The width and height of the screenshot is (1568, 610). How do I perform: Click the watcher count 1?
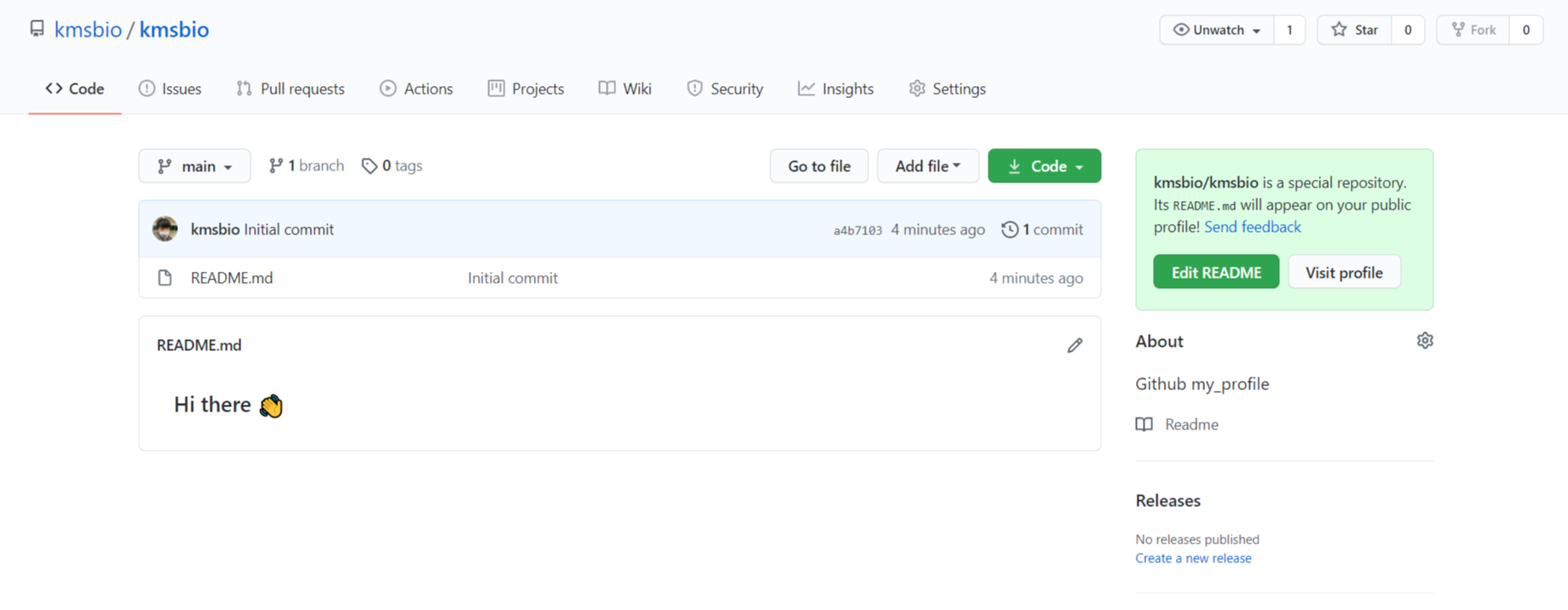tap(1289, 30)
